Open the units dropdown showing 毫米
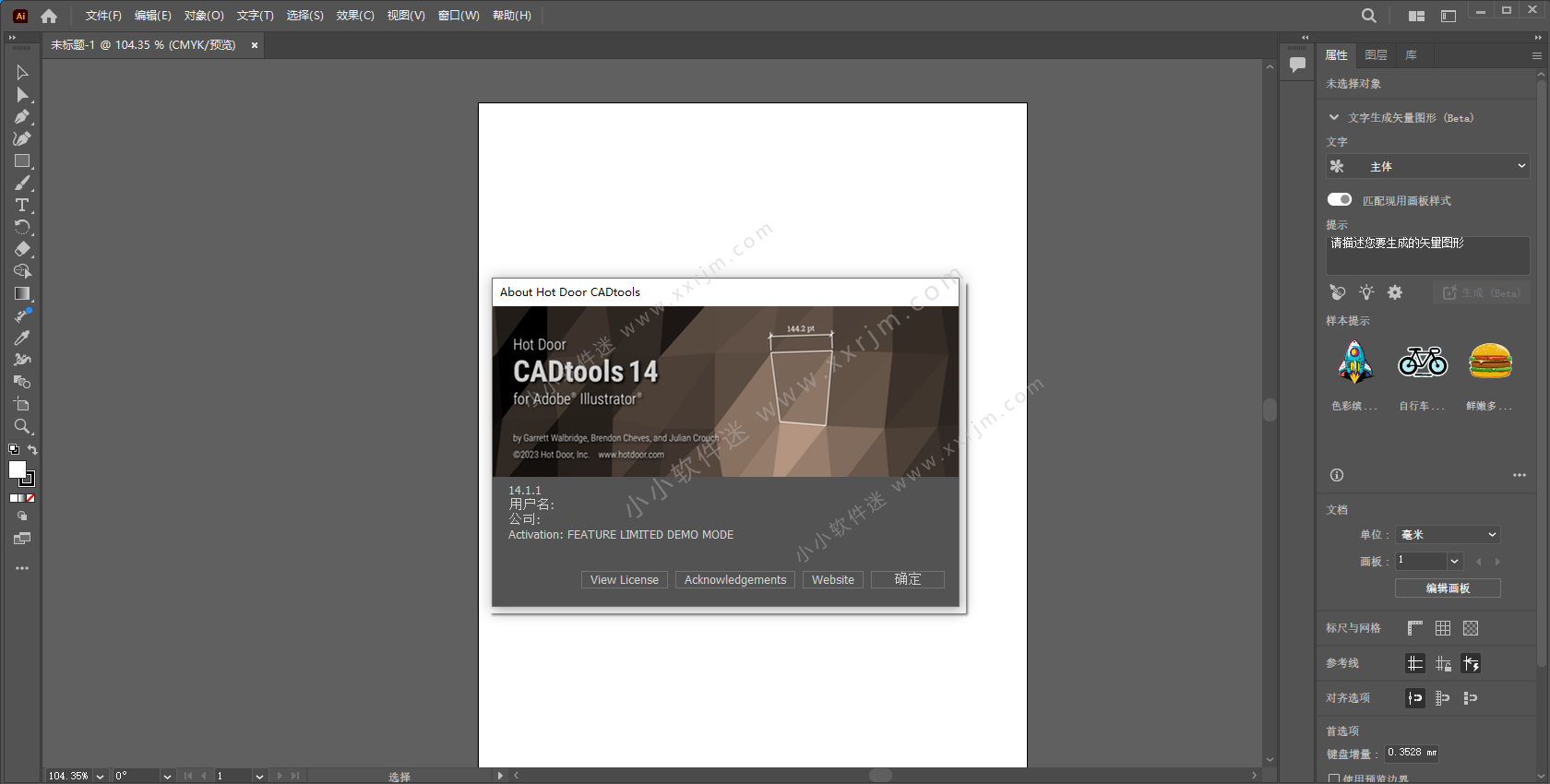The height and width of the screenshot is (784, 1550). (1447, 535)
